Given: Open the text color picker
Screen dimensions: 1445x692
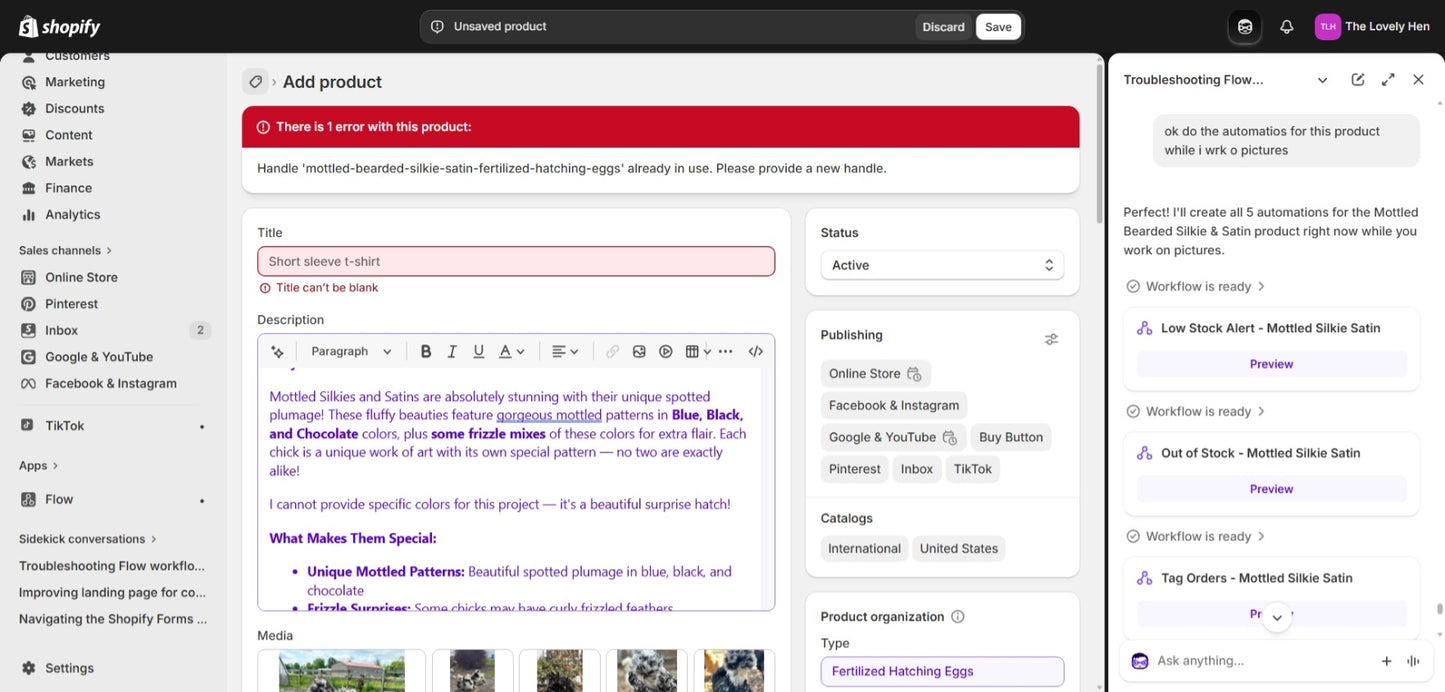Looking at the screenshot, I should click(x=512, y=351).
